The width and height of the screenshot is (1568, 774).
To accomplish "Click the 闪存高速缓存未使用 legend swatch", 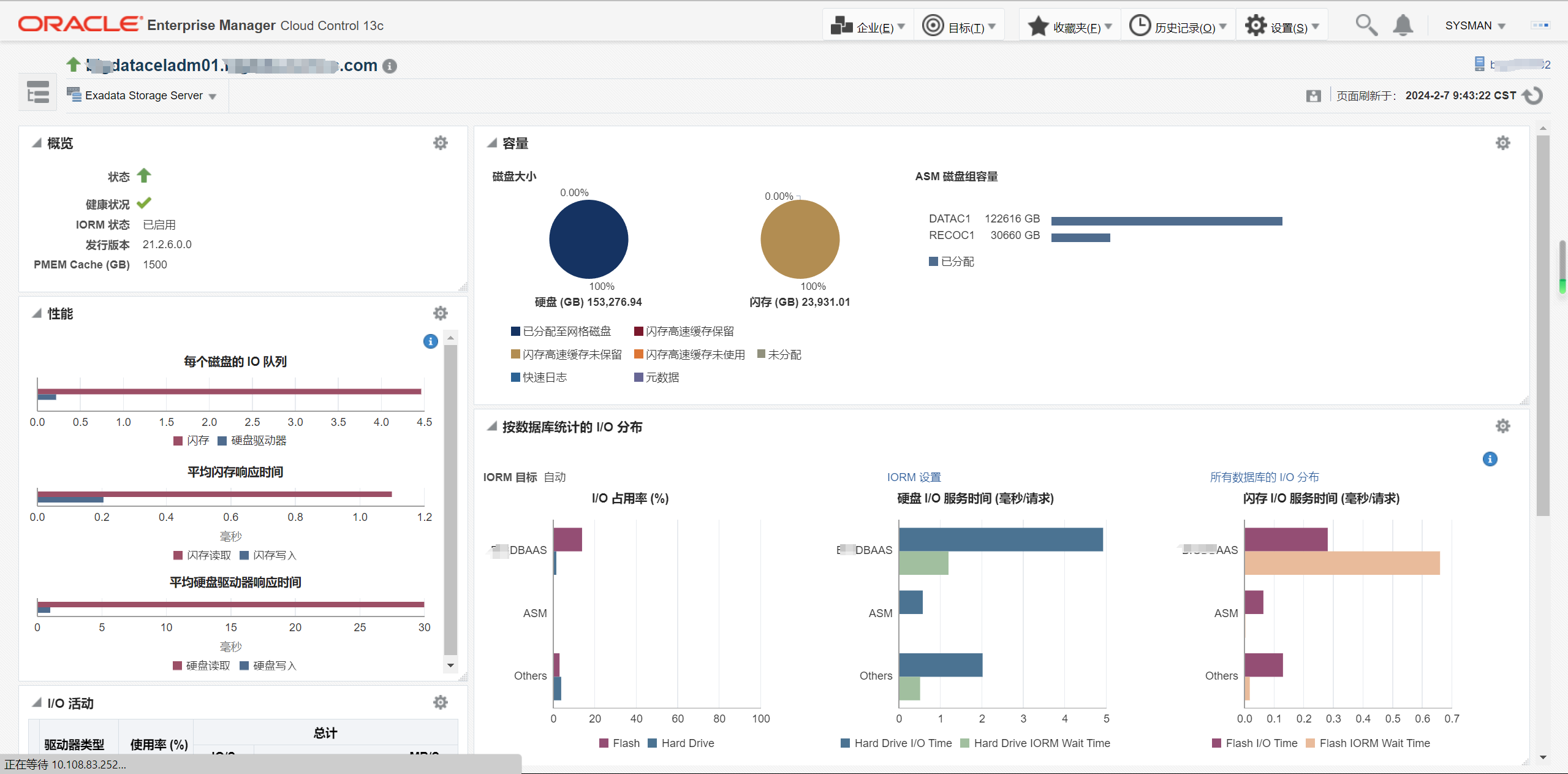I will pyautogui.click(x=638, y=354).
